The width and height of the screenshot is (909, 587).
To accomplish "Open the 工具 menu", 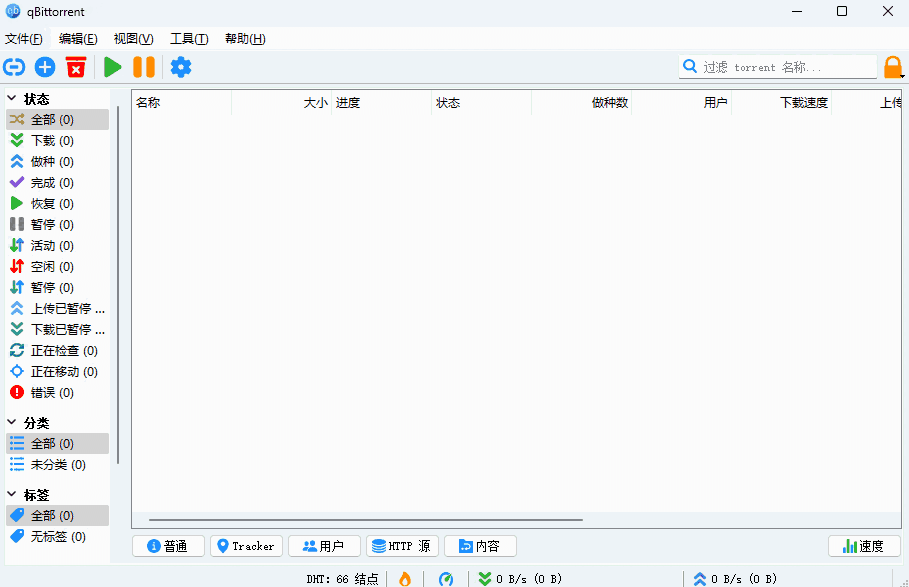I will click(x=190, y=39).
